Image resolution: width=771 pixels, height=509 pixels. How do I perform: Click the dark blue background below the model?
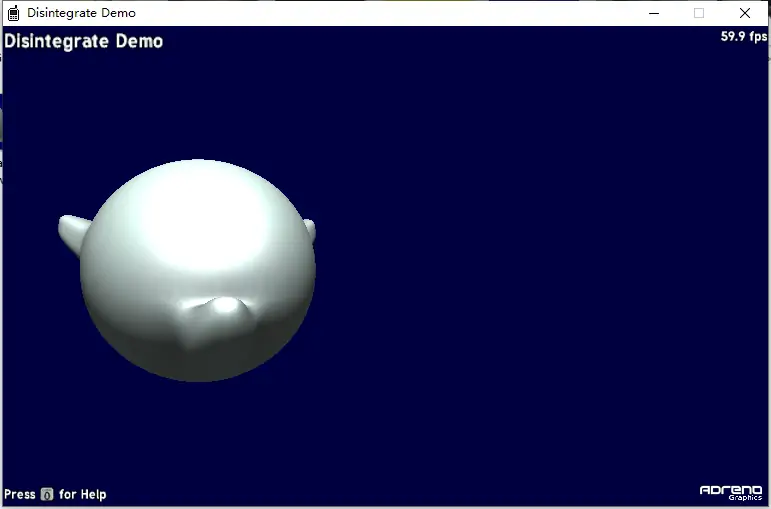[x=200, y=440]
